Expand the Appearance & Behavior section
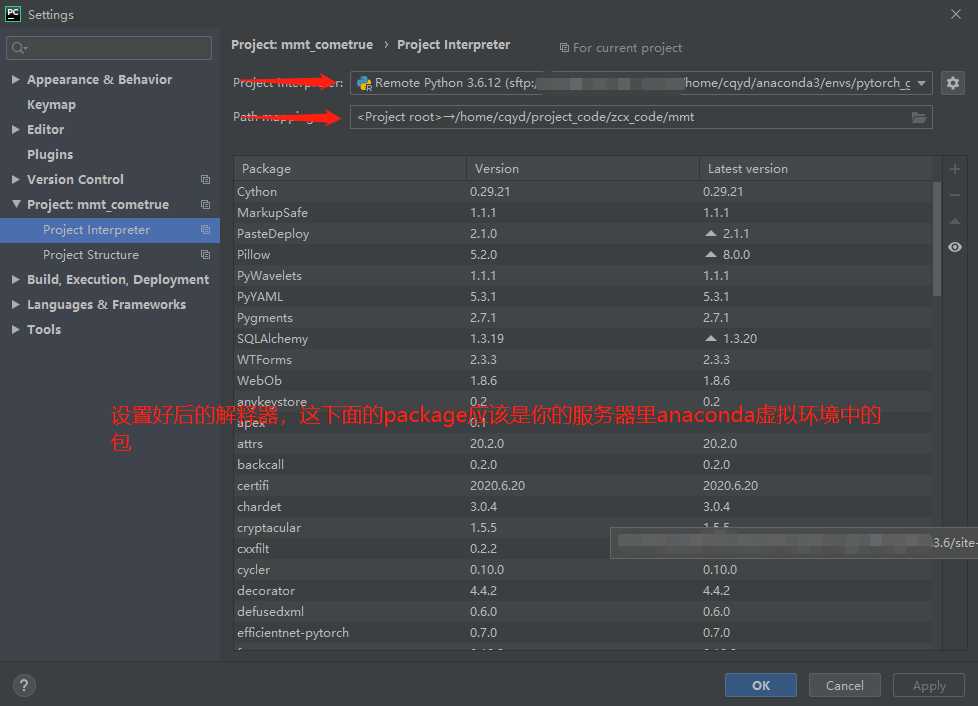This screenshot has width=978, height=706. [x=16, y=80]
